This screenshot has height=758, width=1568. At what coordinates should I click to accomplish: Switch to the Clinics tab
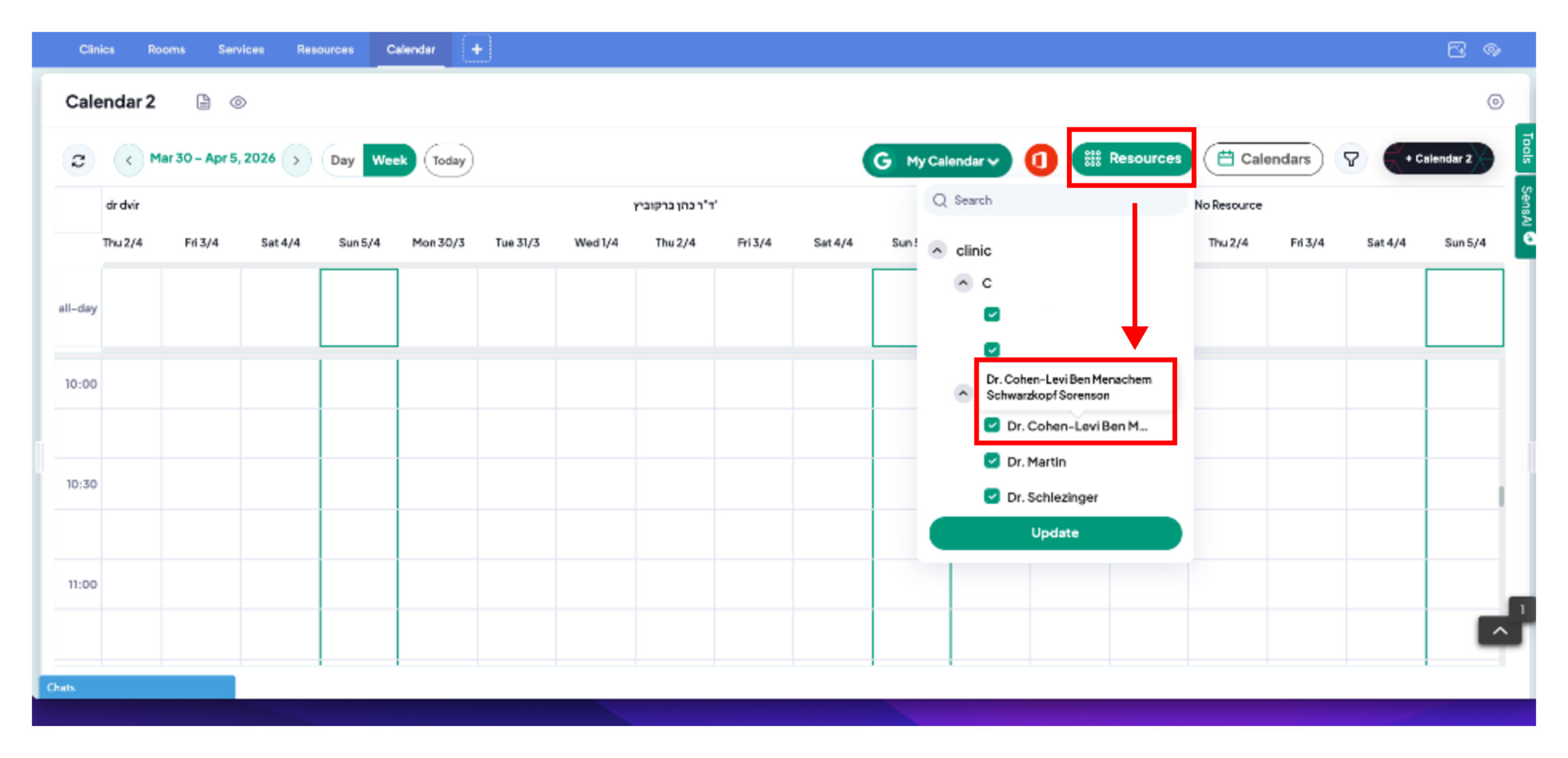tap(97, 50)
